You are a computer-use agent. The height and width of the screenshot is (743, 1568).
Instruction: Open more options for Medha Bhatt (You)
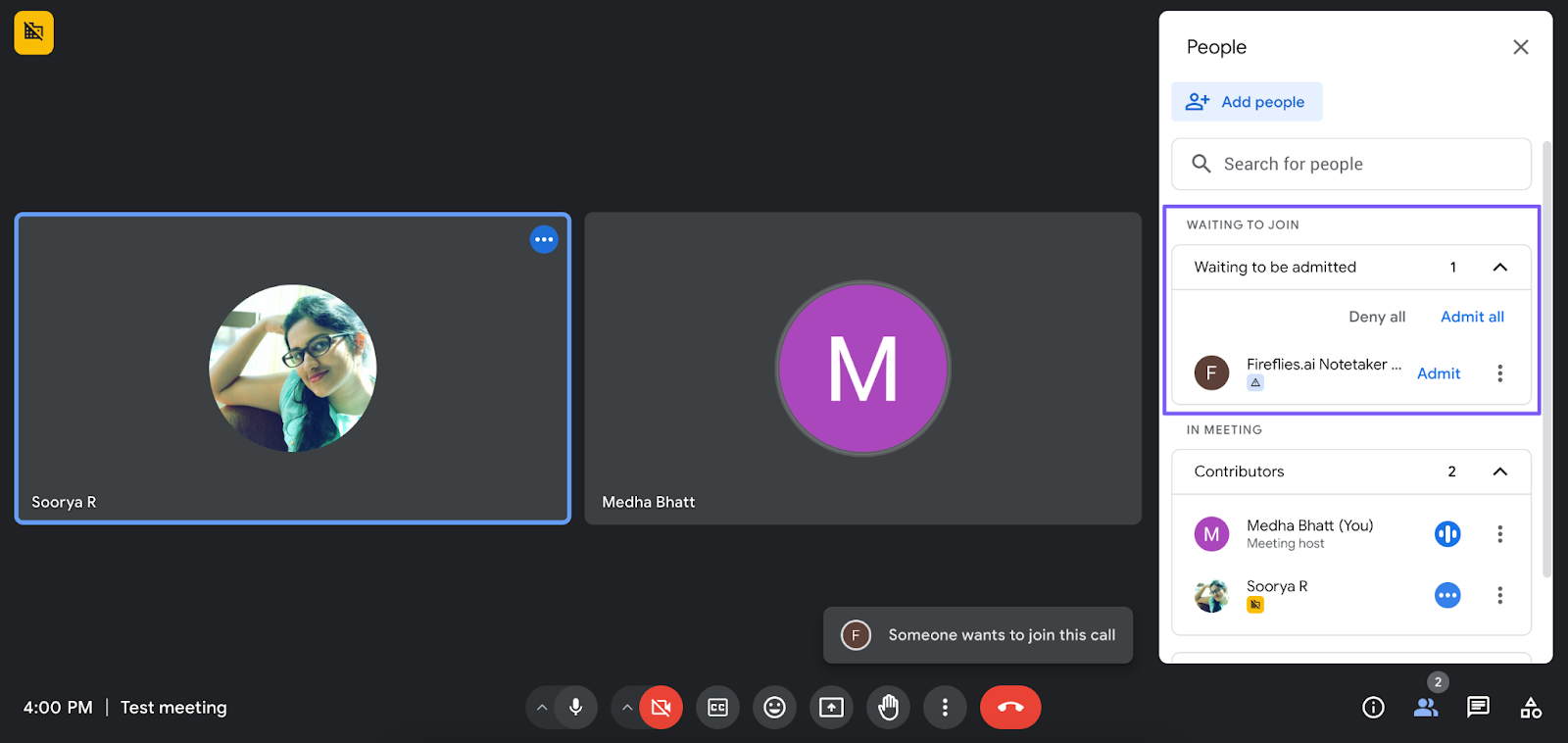(1499, 534)
